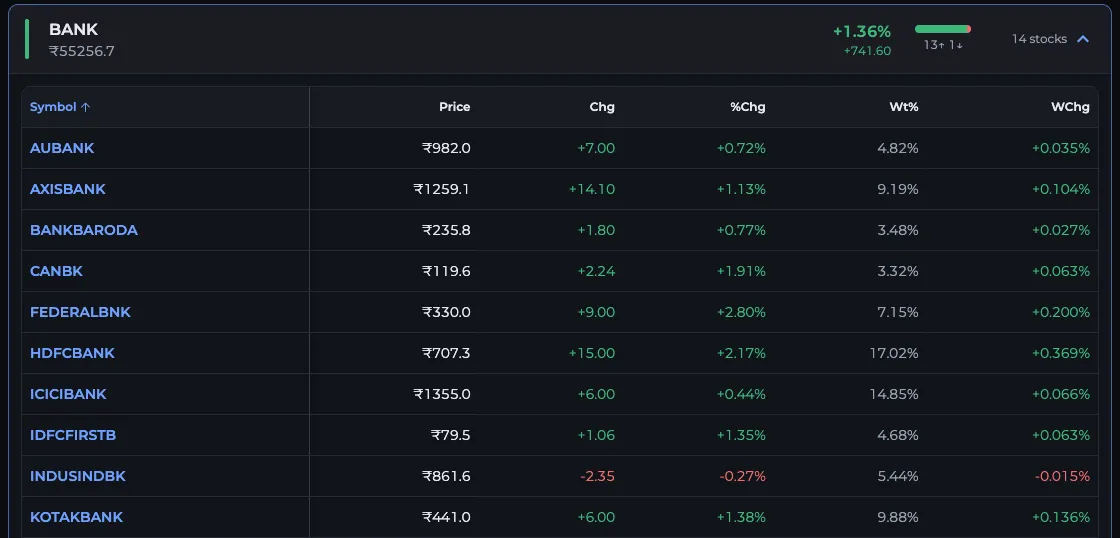Click HDFCBANK percent change +2.17%

tap(741, 353)
